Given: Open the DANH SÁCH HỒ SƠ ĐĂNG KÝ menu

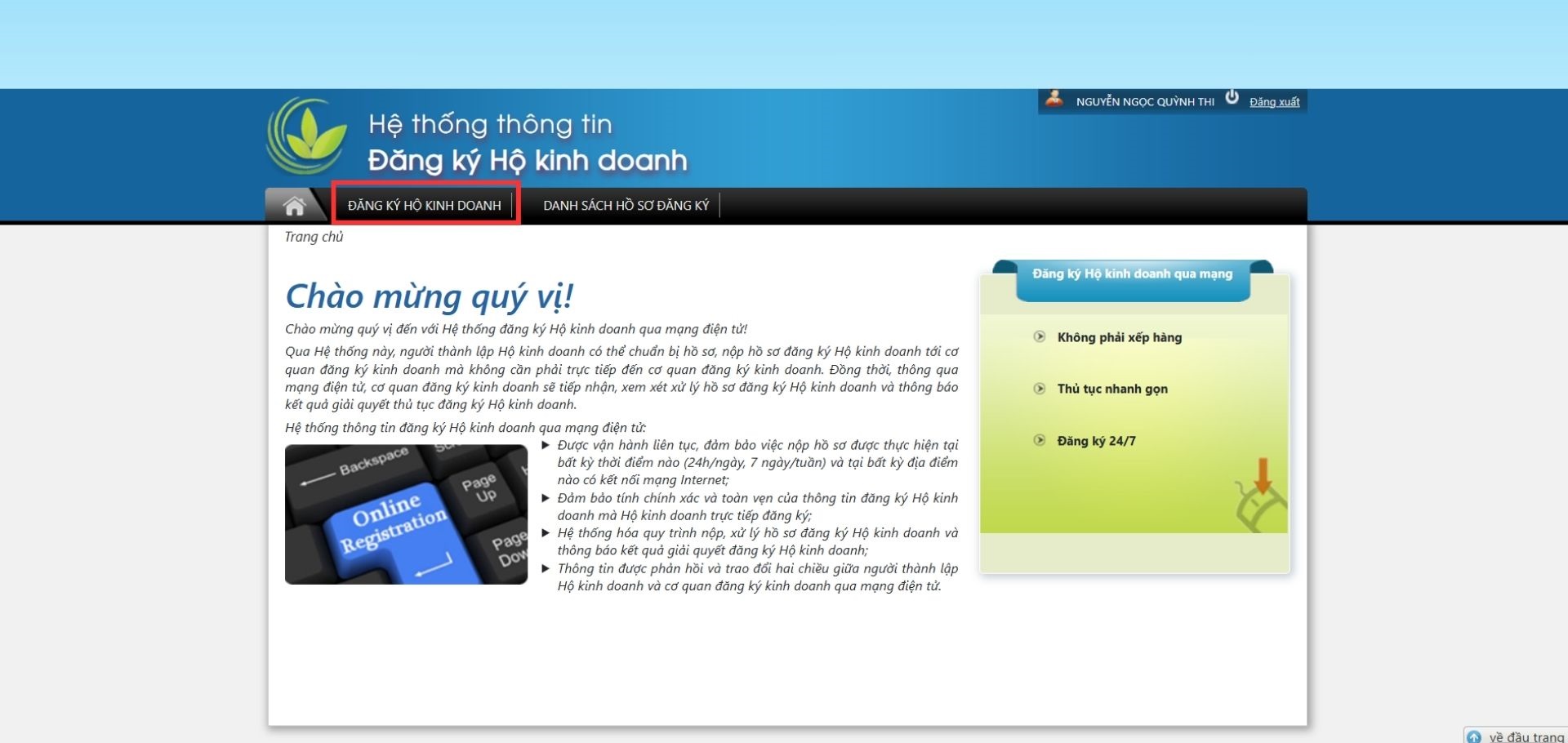Looking at the screenshot, I should [626, 206].
